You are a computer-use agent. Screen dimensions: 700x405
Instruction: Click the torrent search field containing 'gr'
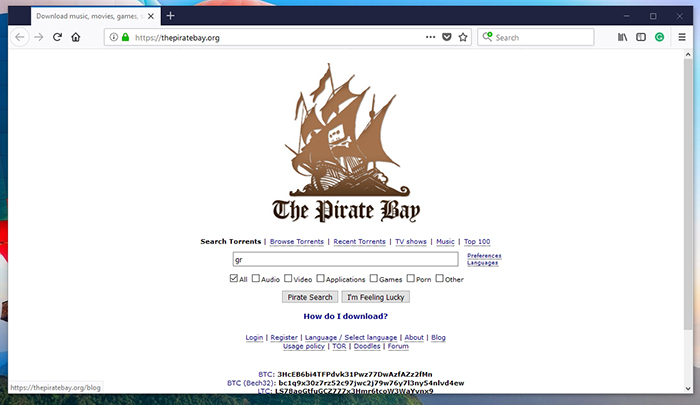[345, 259]
